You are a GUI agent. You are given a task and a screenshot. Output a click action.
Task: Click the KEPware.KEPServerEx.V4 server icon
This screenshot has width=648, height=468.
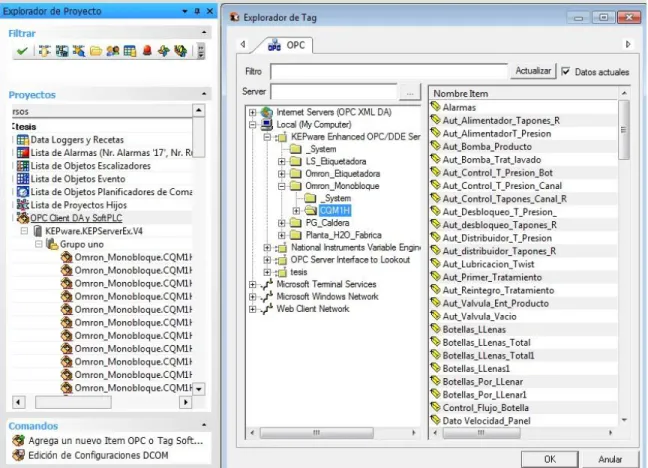point(38,231)
